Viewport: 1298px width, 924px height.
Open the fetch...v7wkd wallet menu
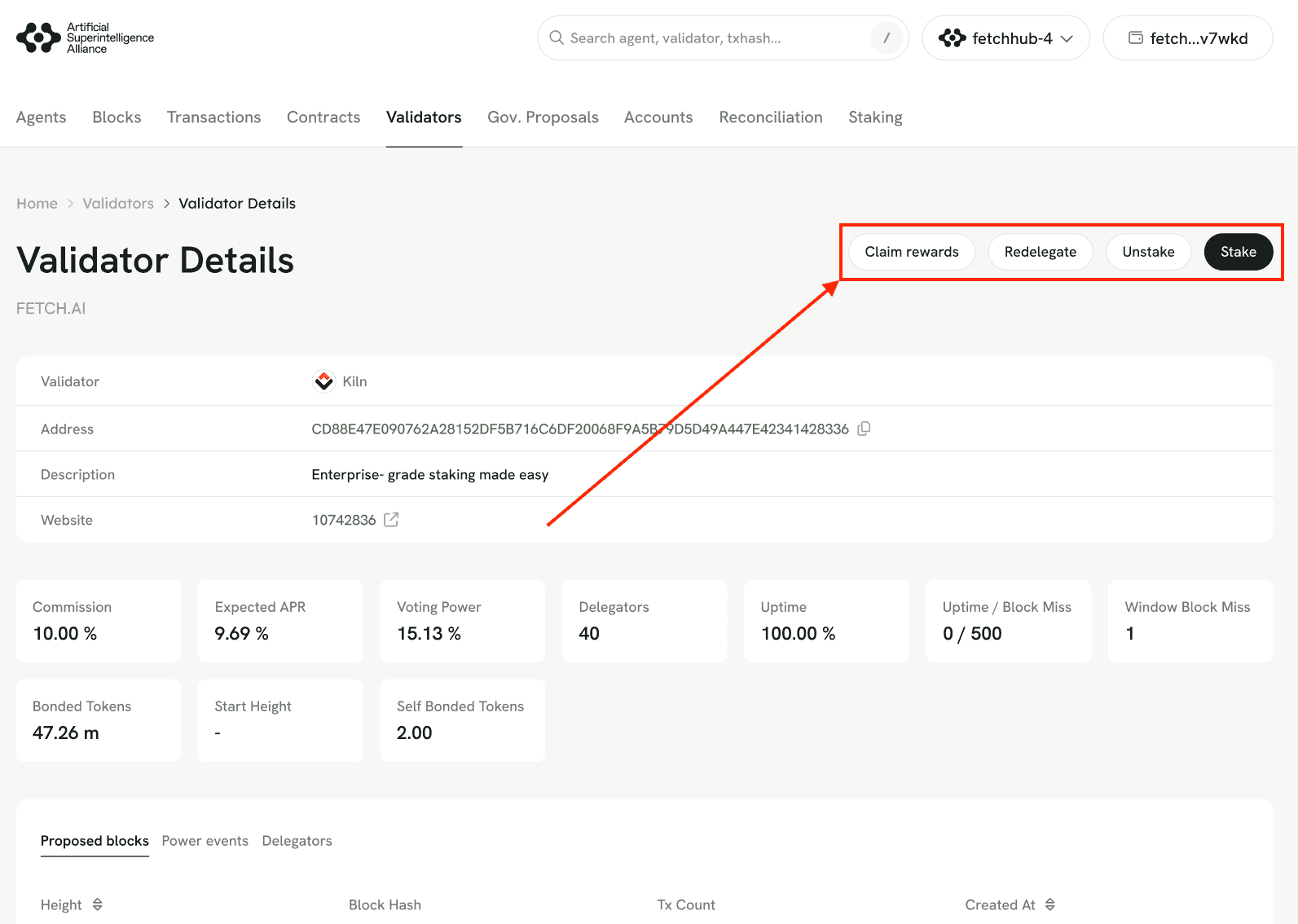1187,38
